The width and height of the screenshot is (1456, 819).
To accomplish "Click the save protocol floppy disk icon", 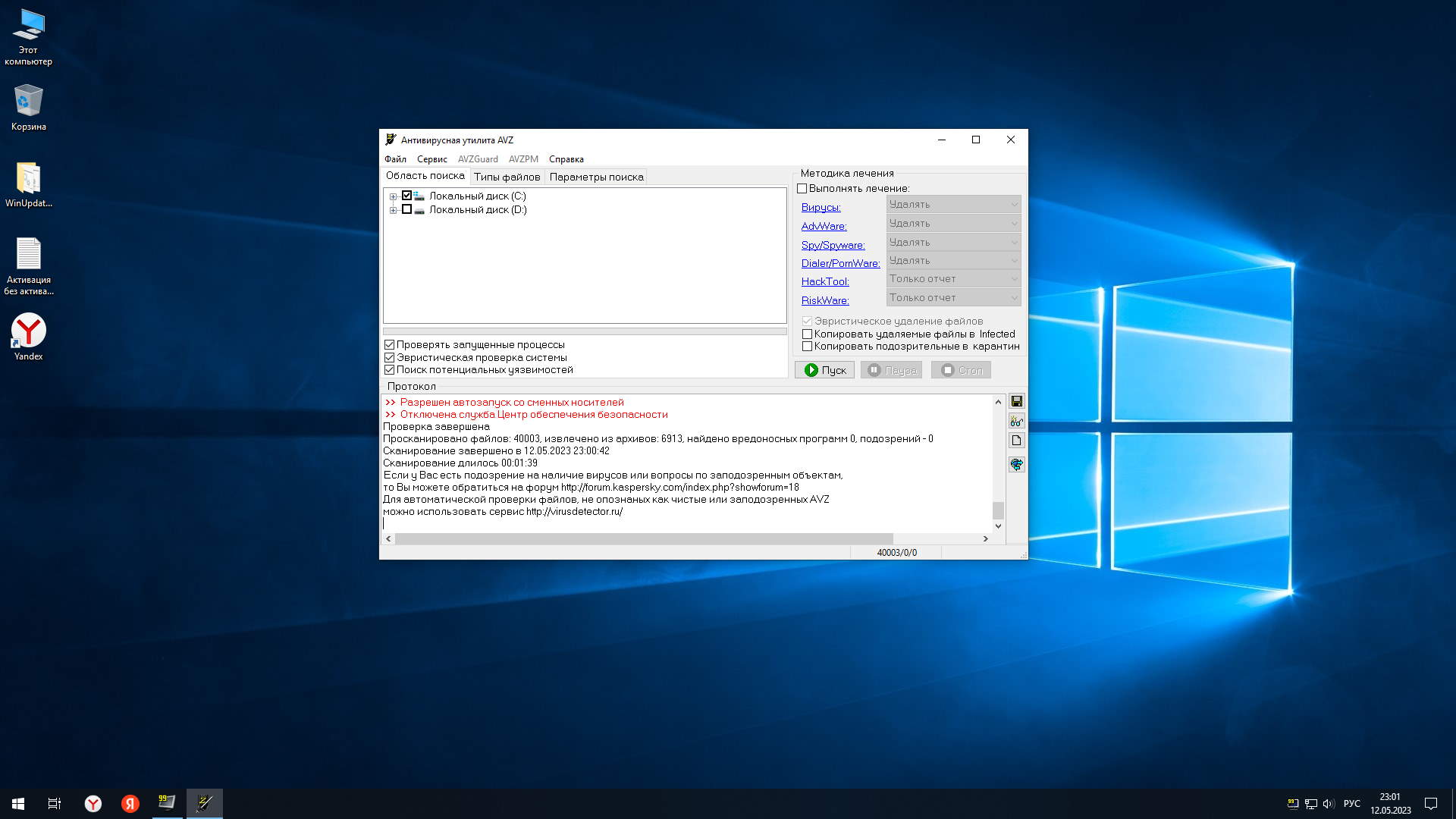I will (1016, 401).
